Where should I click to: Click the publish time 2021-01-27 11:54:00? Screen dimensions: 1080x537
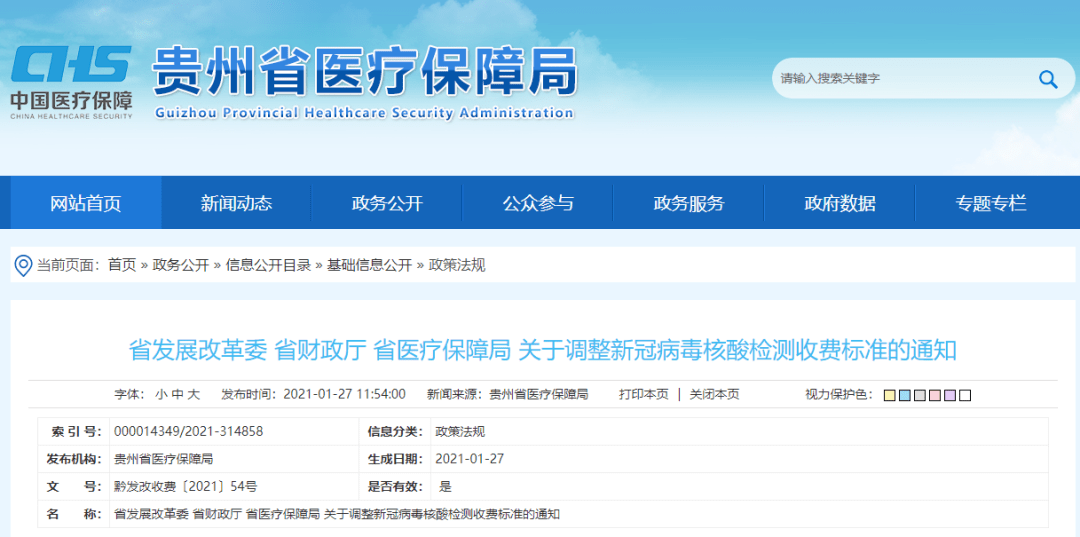coord(344,394)
